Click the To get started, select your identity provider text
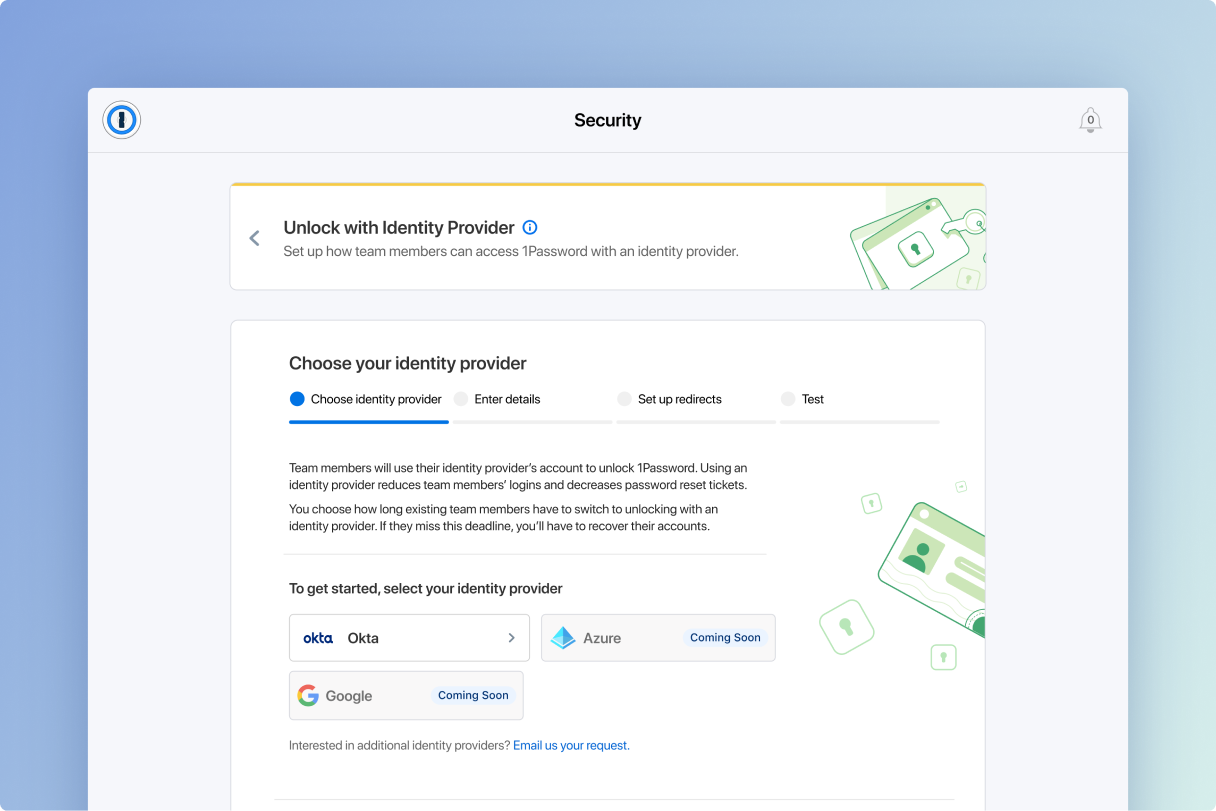1216x811 pixels. pyautogui.click(x=426, y=588)
